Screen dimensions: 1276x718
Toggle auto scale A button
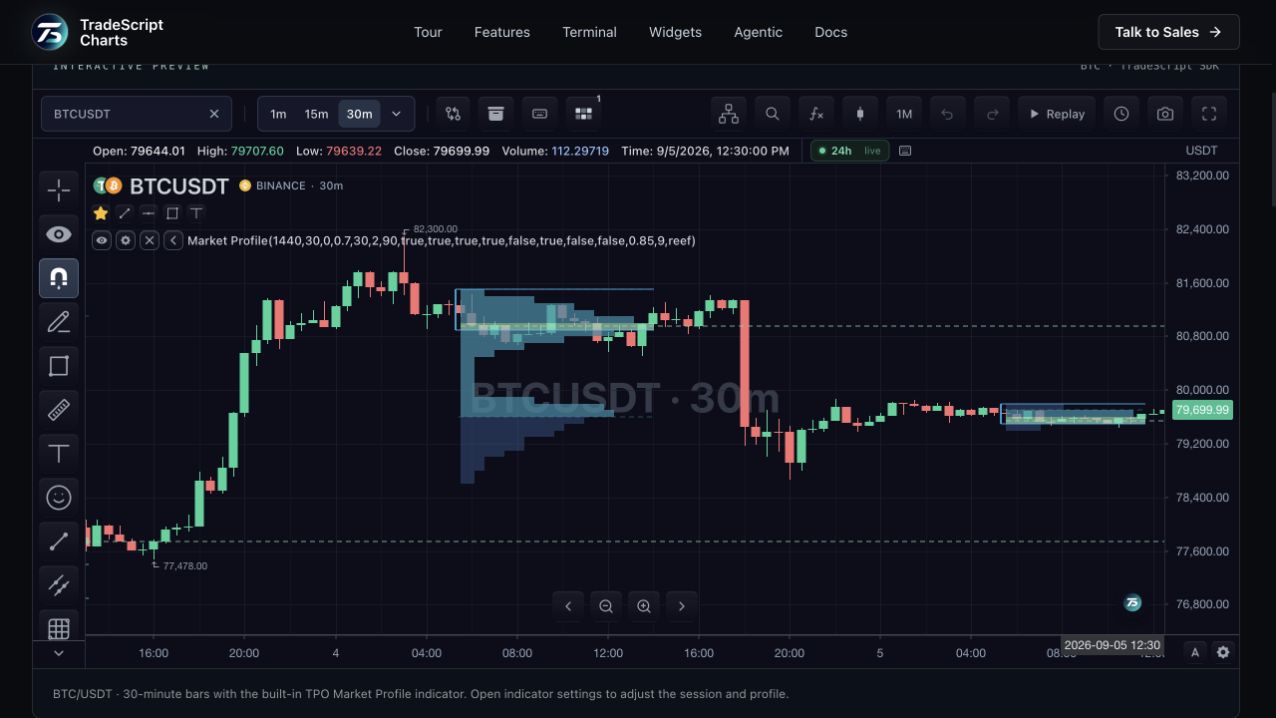pos(1195,652)
